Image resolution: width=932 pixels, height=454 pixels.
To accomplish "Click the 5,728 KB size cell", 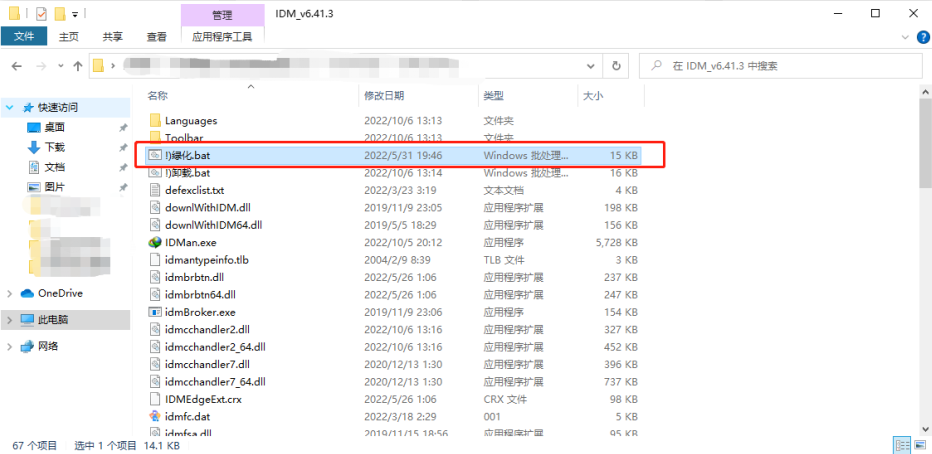I will (615, 242).
